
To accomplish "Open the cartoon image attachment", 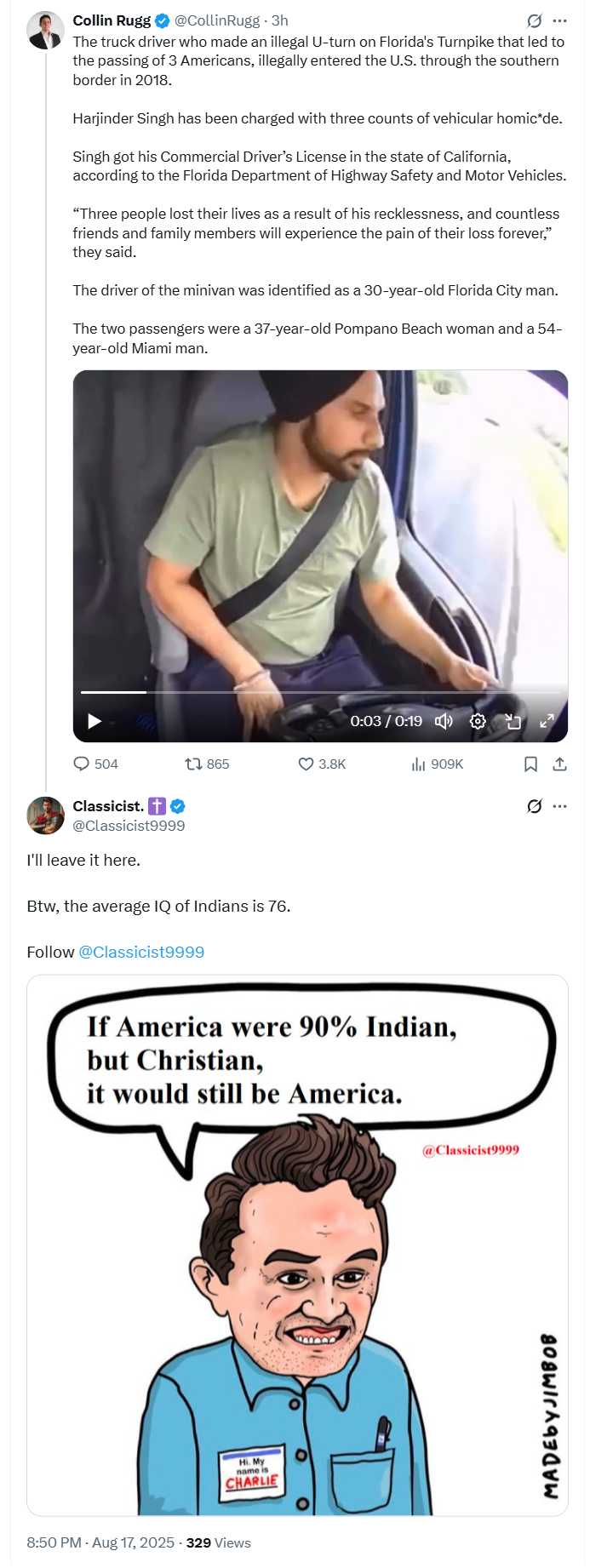I will click(297, 1245).
